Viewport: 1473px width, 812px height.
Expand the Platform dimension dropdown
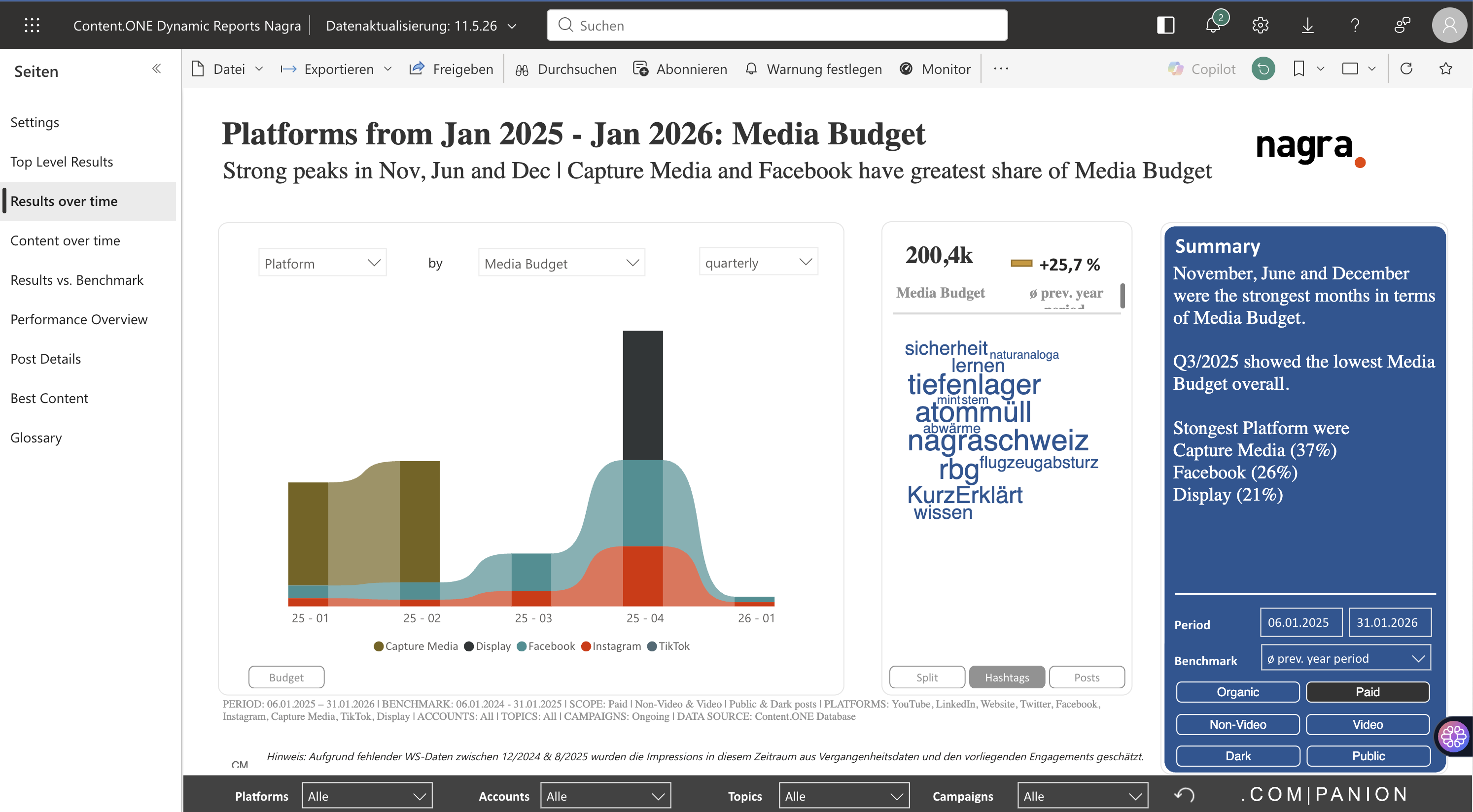coord(322,263)
